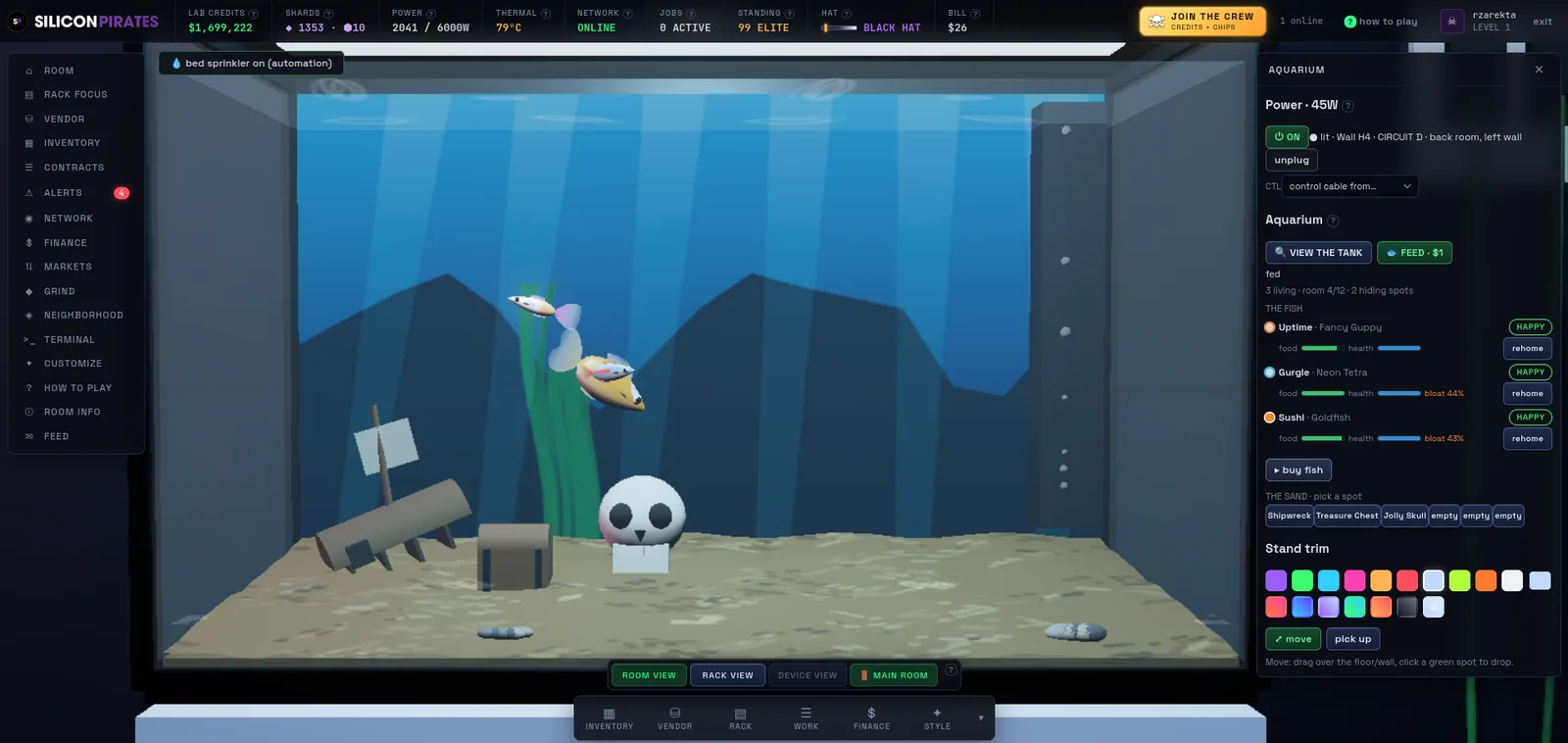Image resolution: width=1568 pixels, height=743 pixels.
Task: Open the Finance dollar icon in dock
Action: [871, 718]
